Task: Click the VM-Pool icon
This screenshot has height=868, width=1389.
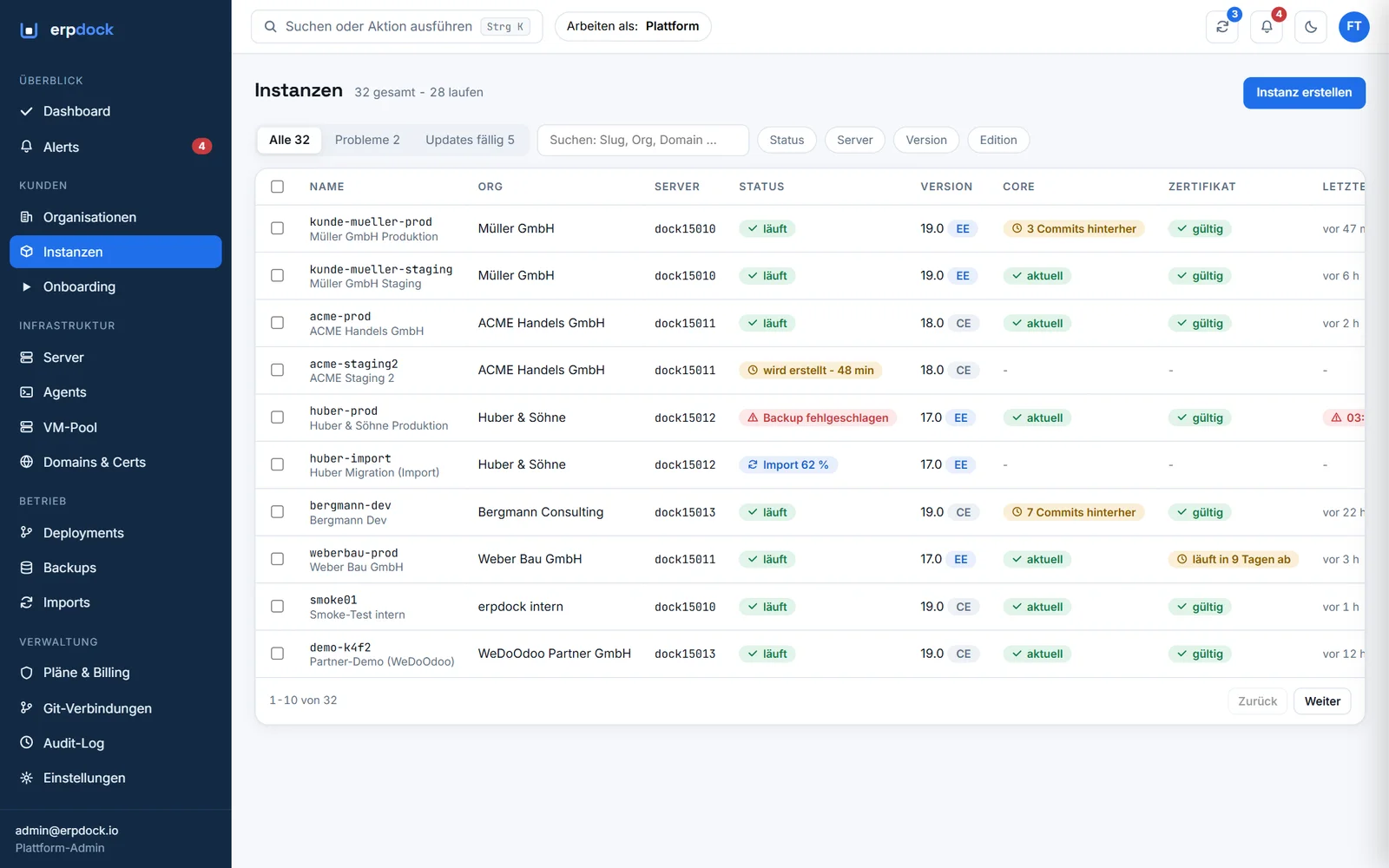Action: (27, 427)
